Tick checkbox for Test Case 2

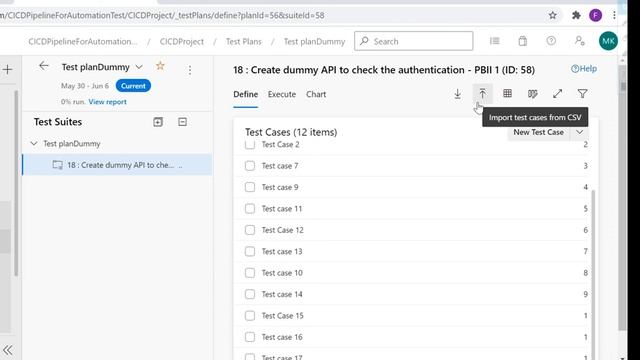tap(250, 144)
